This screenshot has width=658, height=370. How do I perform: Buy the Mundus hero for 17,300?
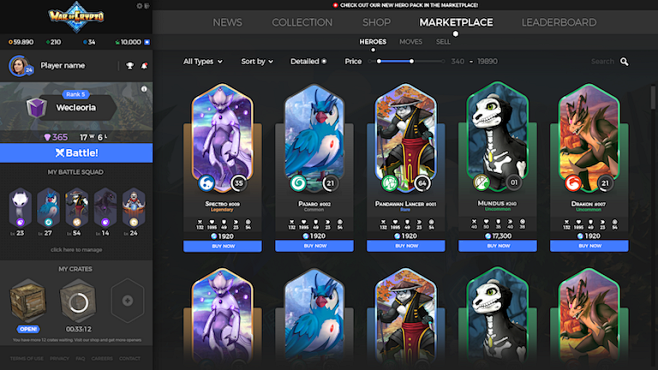pyautogui.click(x=497, y=246)
